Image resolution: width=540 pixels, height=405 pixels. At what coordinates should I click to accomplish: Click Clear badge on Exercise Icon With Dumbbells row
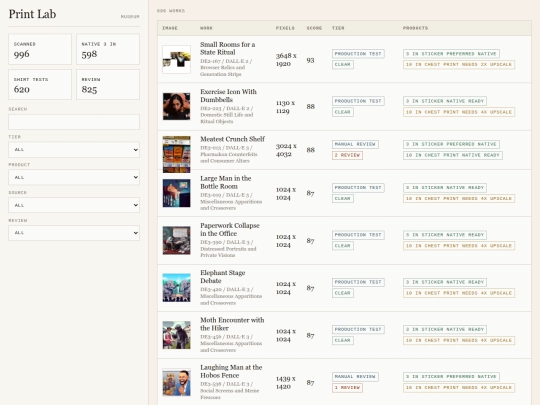click(343, 112)
